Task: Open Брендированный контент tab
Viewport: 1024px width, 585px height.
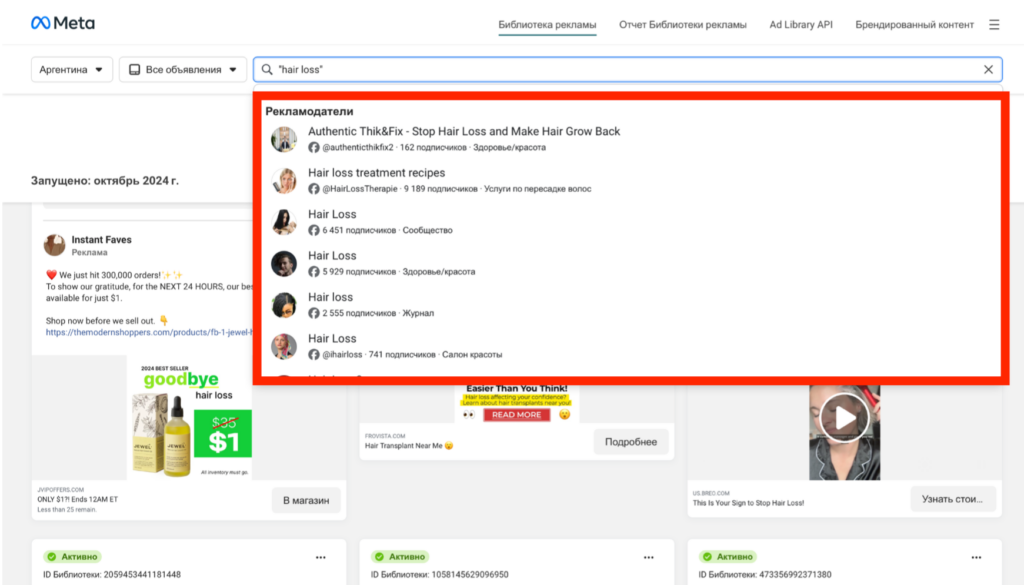Action: click(914, 25)
